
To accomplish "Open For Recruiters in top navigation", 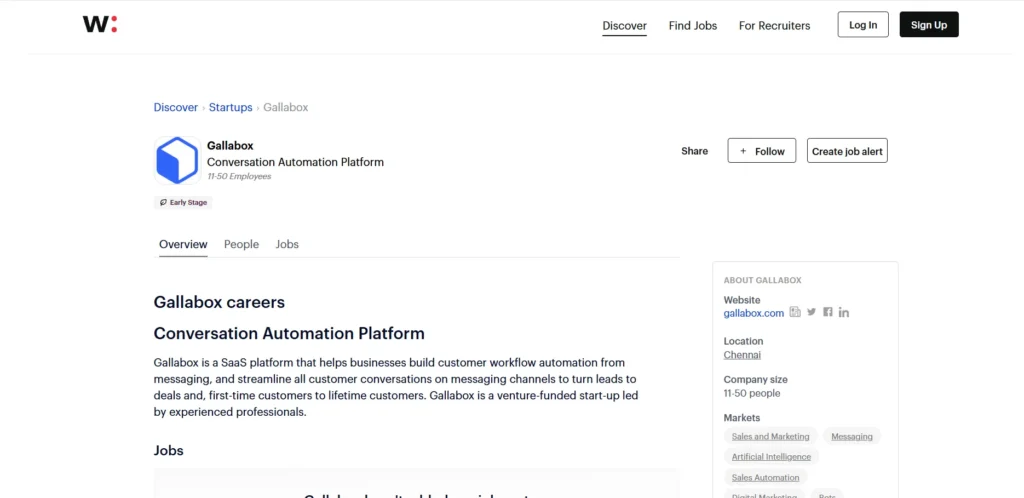I will [775, 25].
